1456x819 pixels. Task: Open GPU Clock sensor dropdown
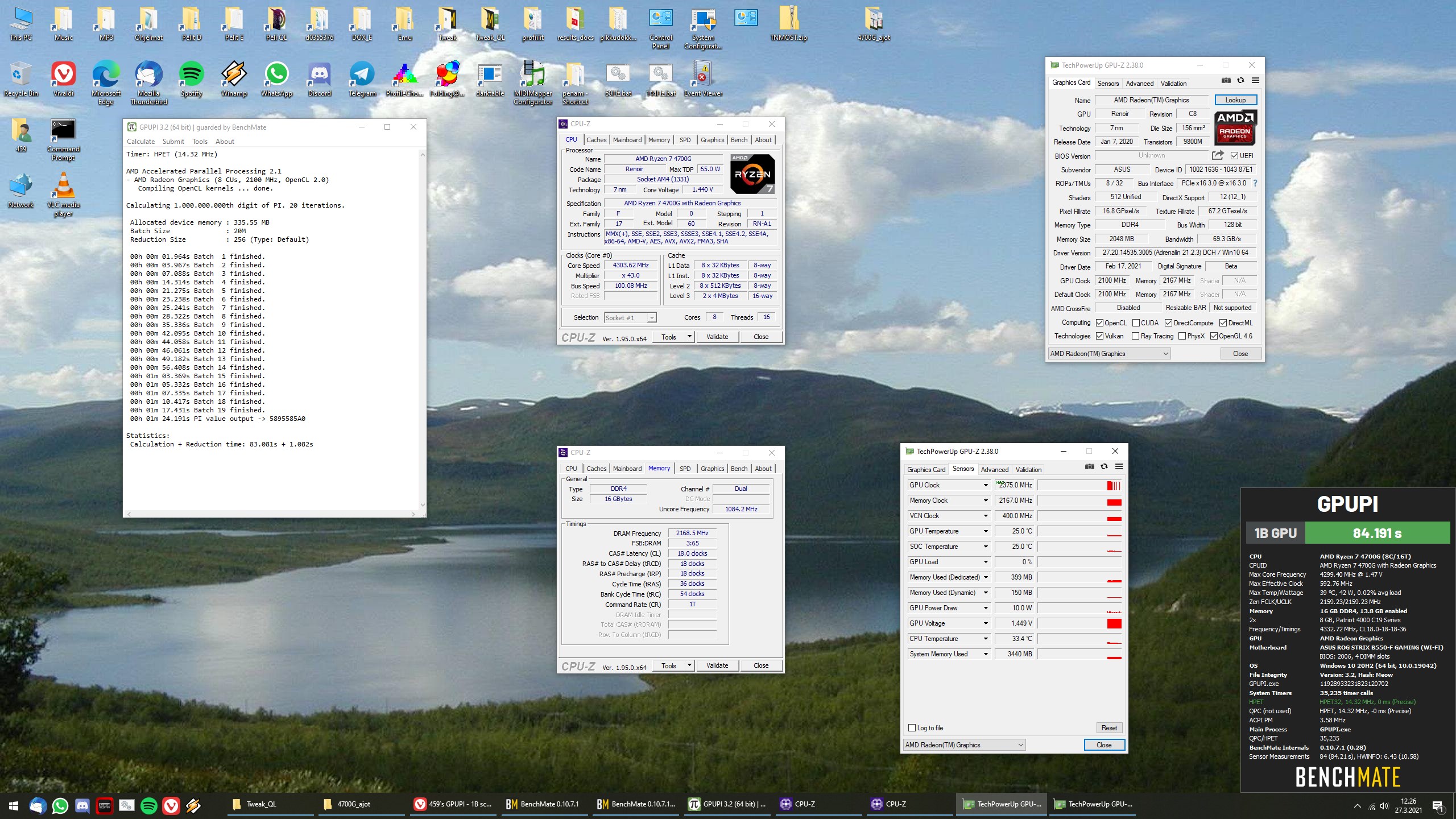tap(986, 485)
